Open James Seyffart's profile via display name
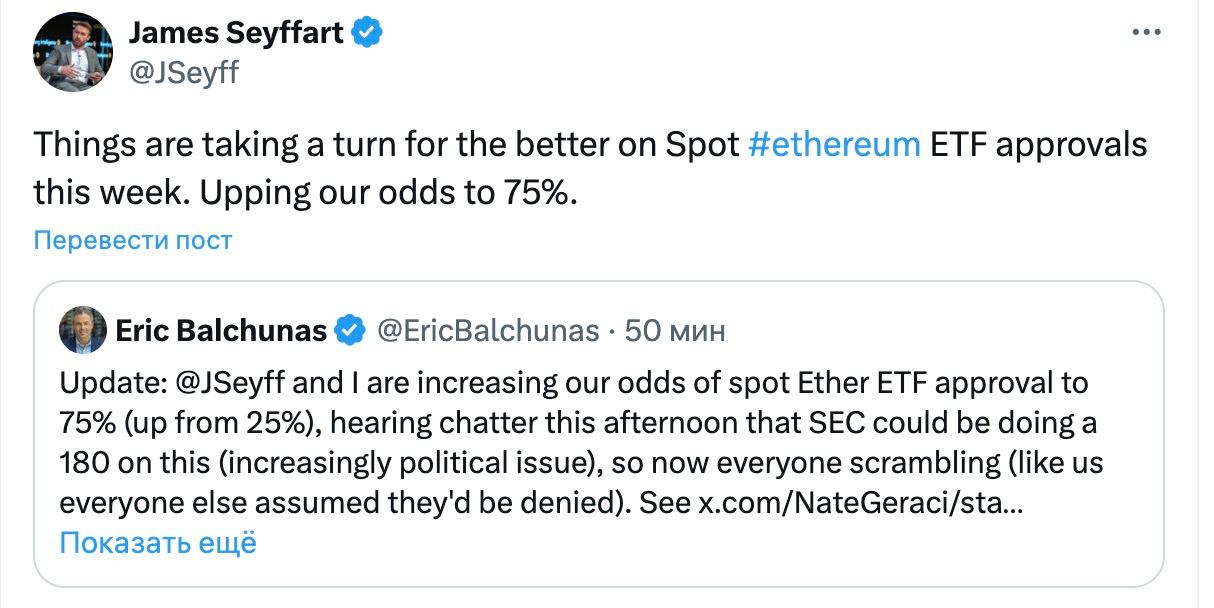1214x608 pixels. pyautogui.click(x=236, y=33)
